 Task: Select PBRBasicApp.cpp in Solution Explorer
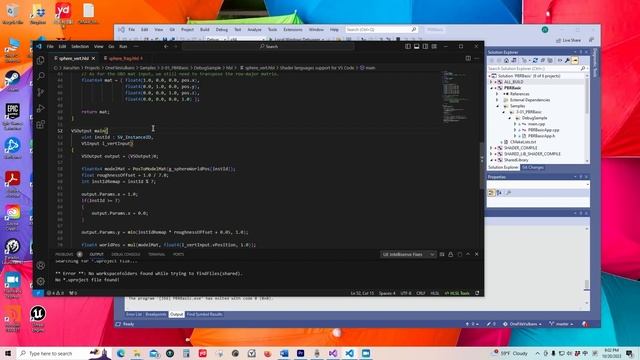(x=543, y=130)
